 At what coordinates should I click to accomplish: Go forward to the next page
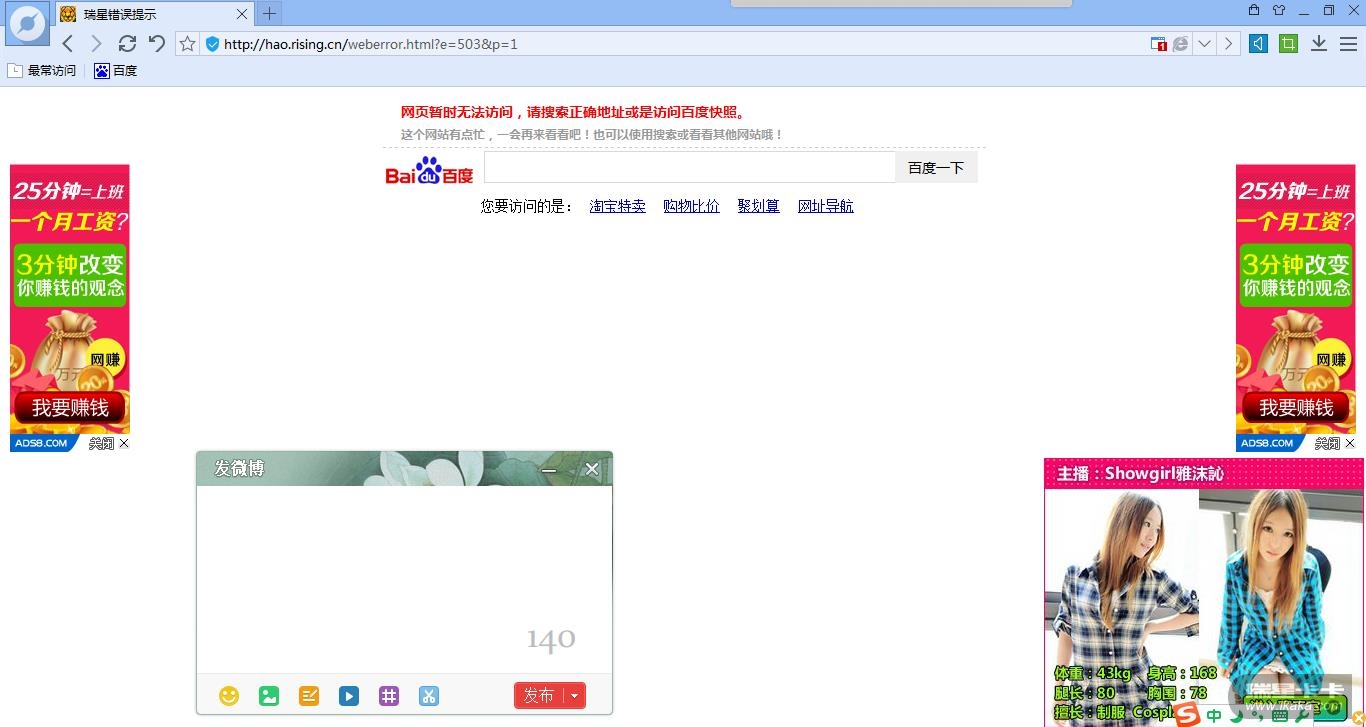pyautogui.click(x=97, y=43)
